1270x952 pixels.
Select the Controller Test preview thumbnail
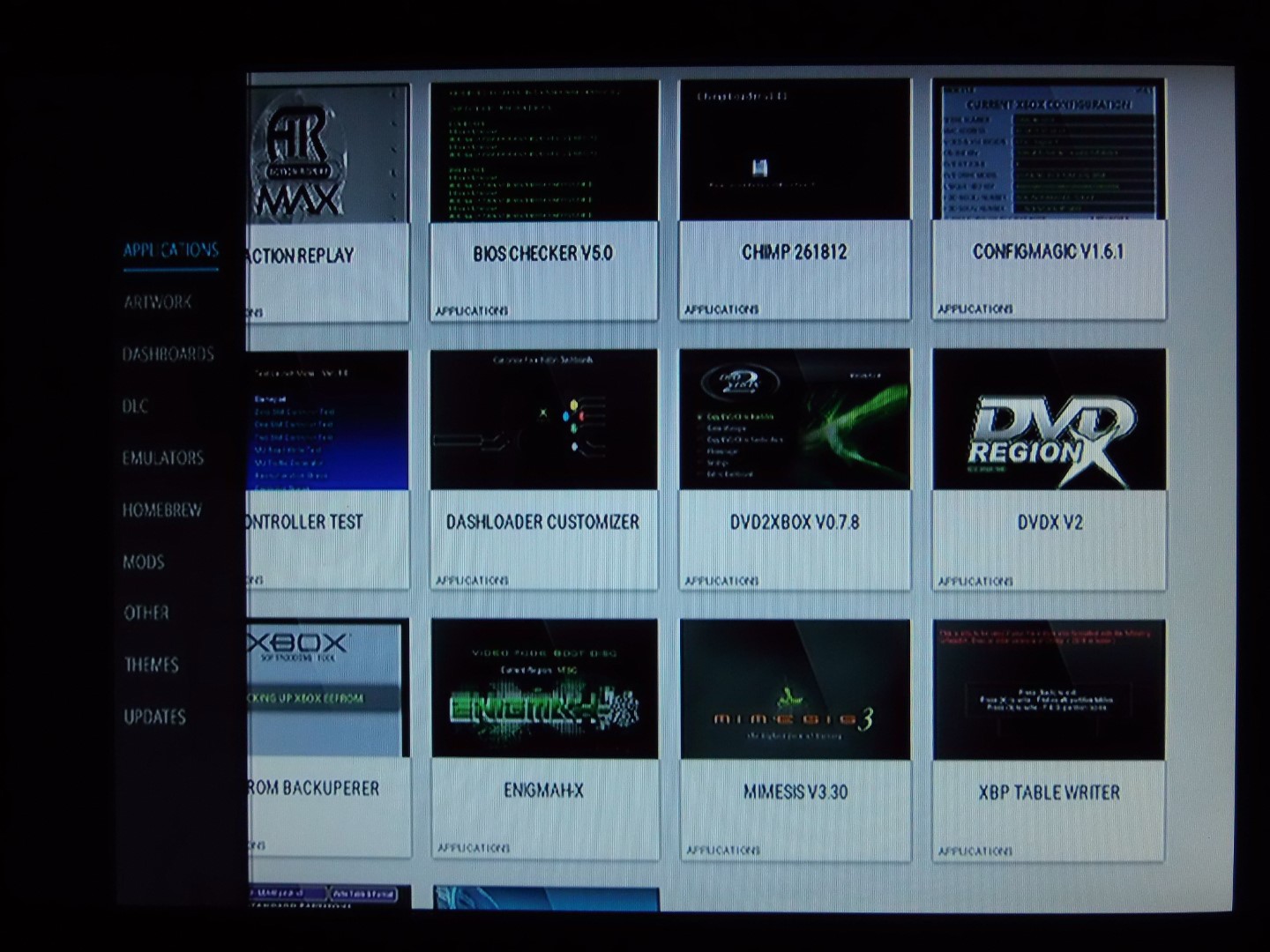pos(329,421)
